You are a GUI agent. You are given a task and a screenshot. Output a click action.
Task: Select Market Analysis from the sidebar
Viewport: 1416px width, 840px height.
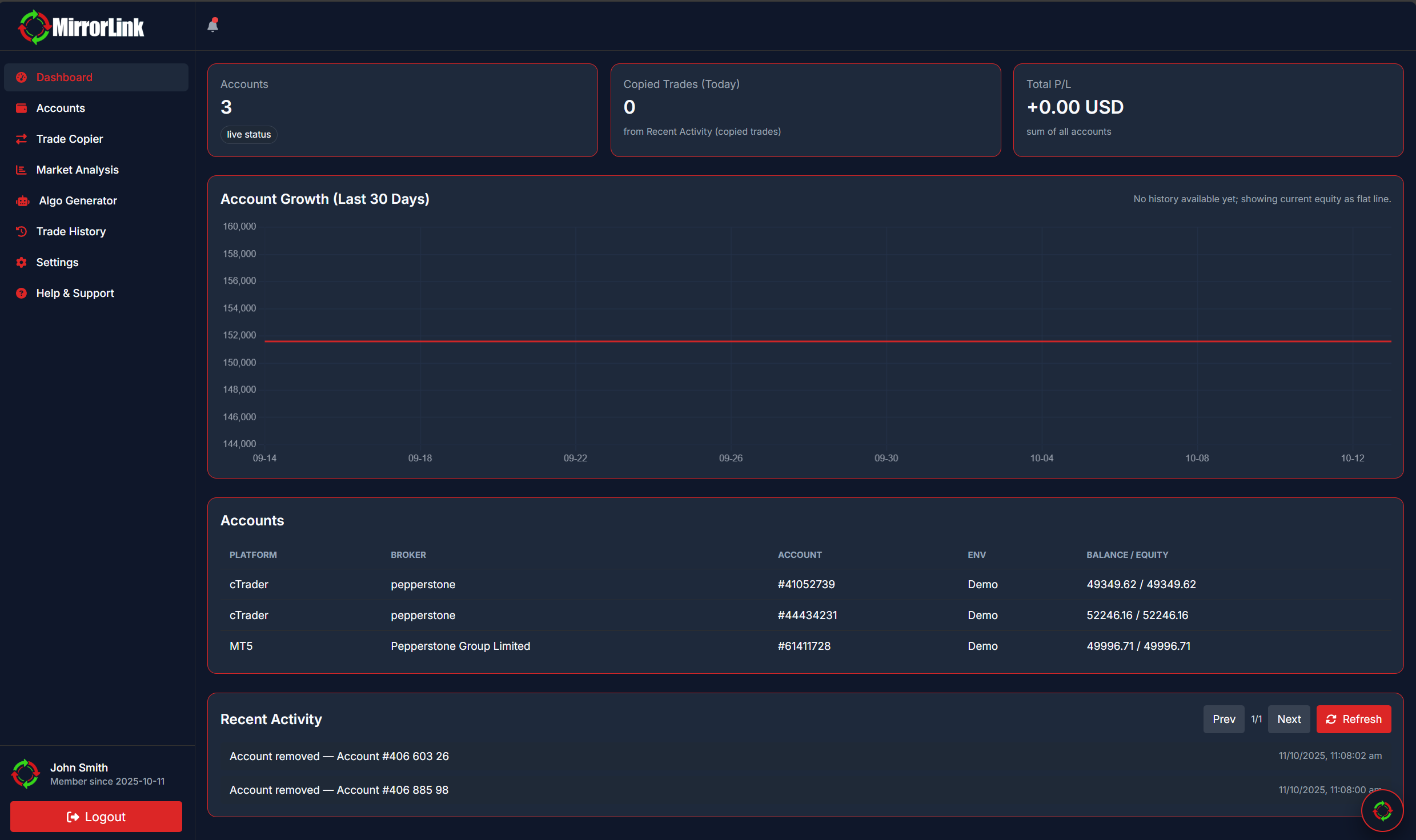[x=77, y=170]
